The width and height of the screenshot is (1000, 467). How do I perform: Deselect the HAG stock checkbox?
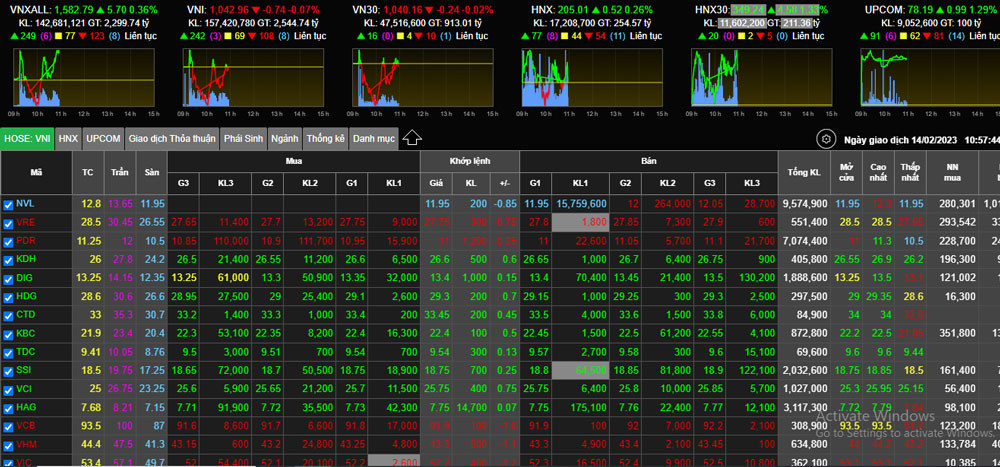(x=9, y=407)
